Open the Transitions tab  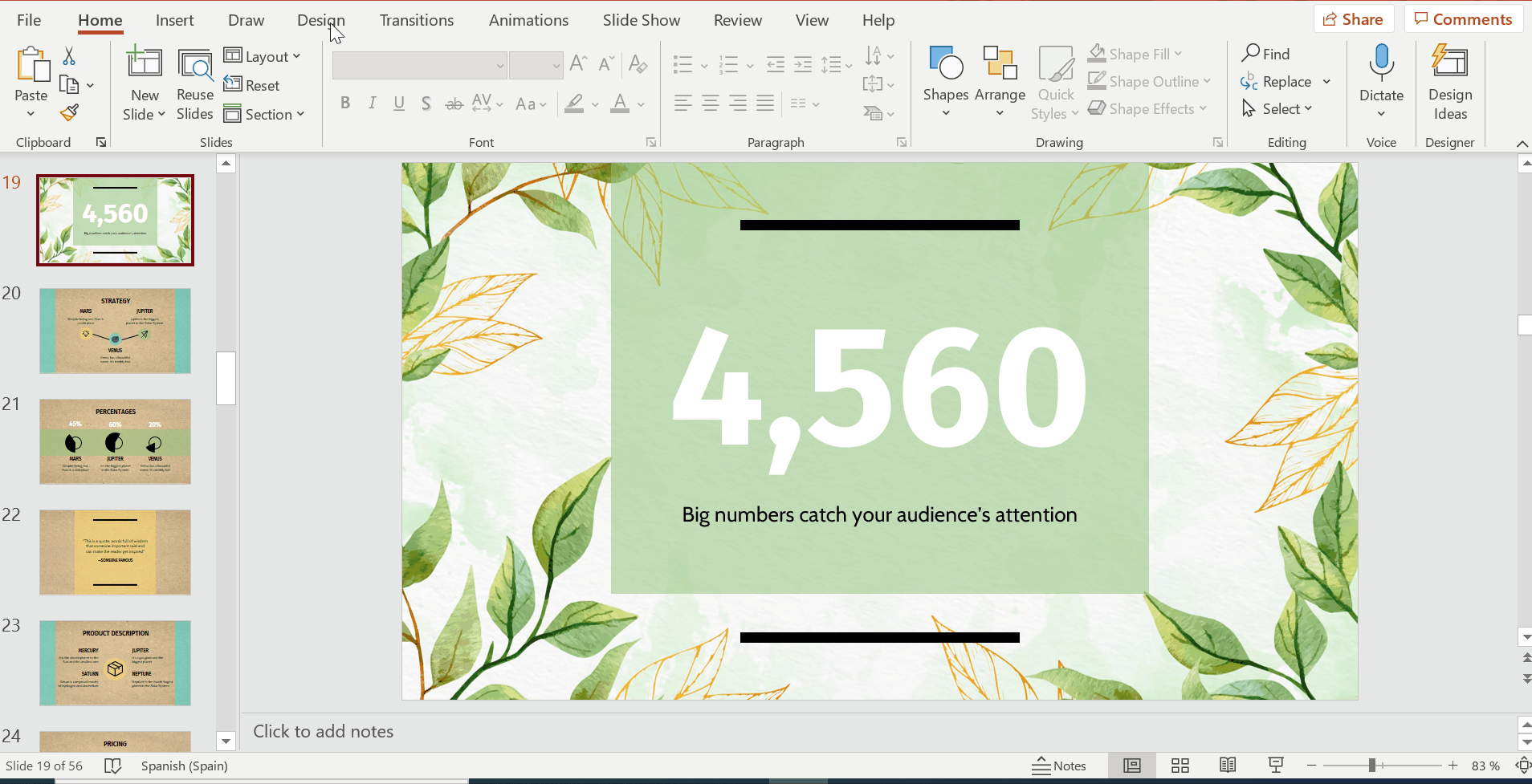[x=416, y=20]
